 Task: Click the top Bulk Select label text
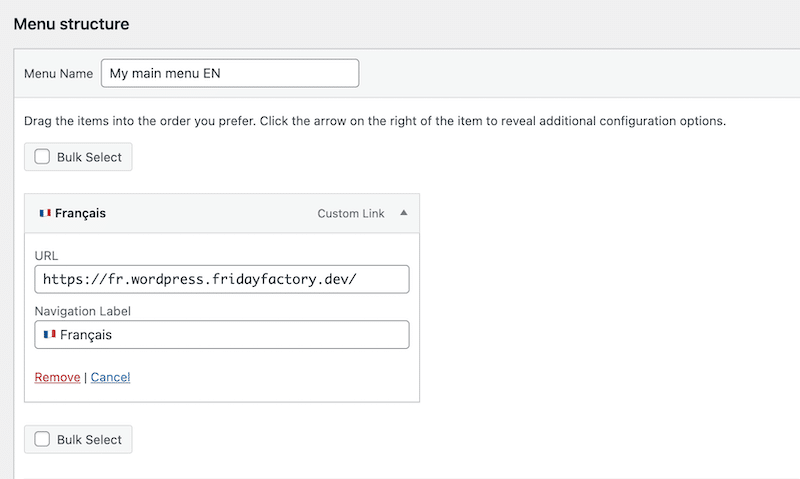(89, 157)
